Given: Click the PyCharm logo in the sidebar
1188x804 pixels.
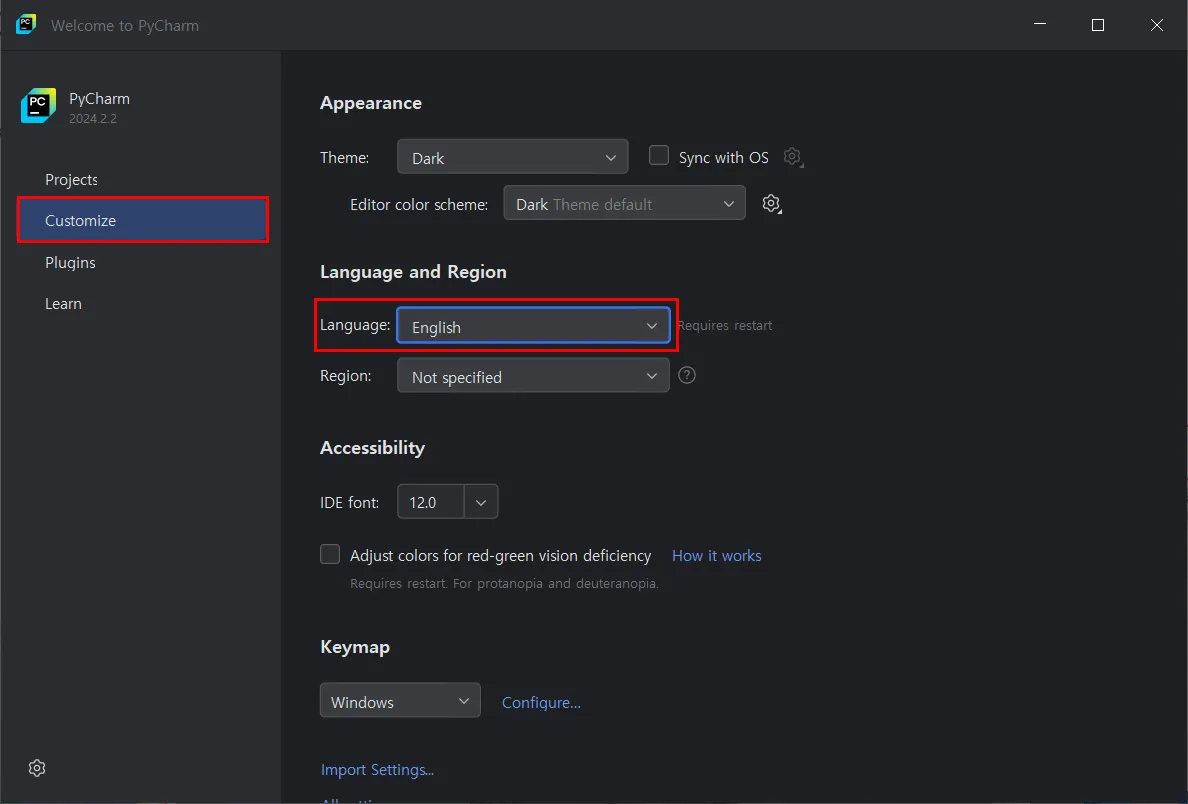Looking at the screenshot, I should 38,105.
